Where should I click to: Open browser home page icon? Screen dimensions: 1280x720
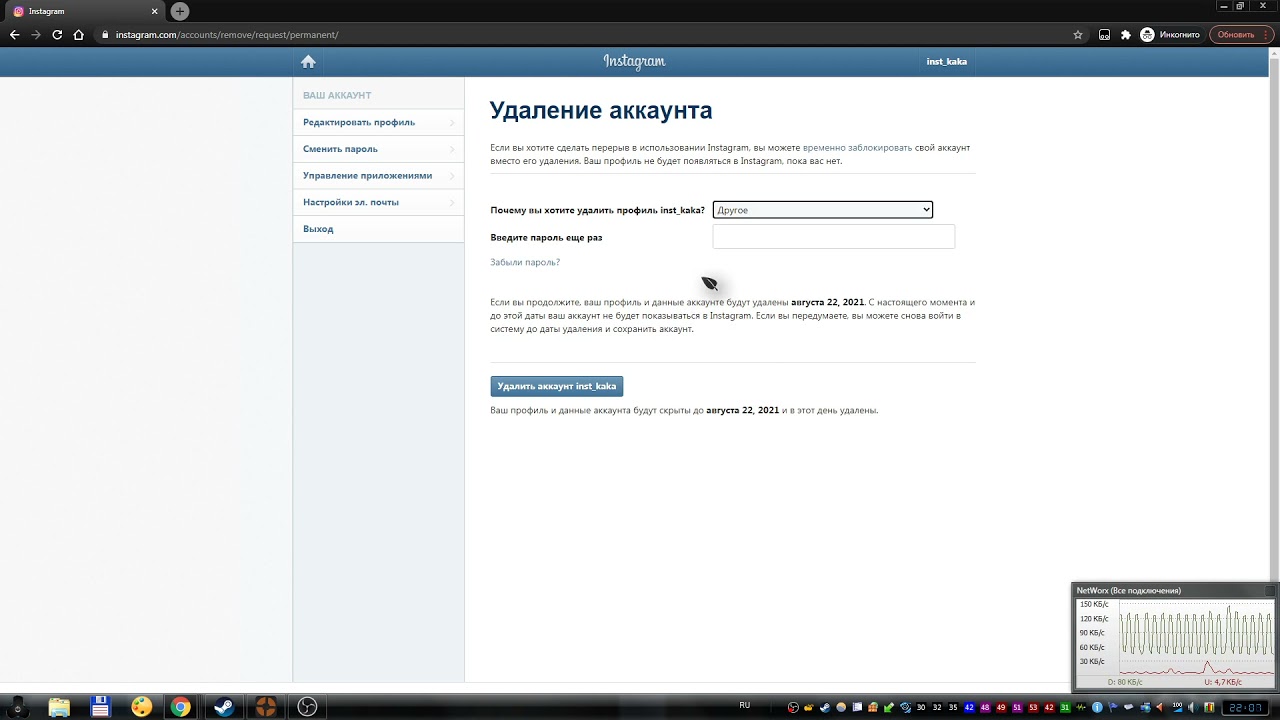coord(79,34)
